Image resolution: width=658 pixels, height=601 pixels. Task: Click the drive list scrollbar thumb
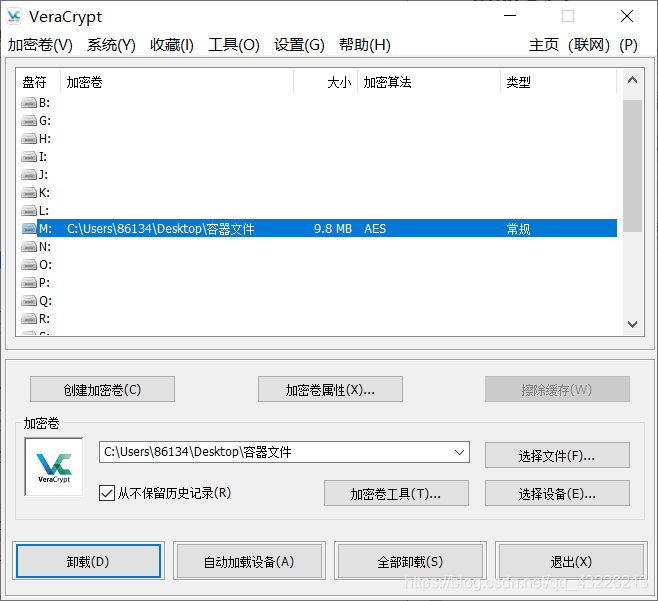pyautogui.click(x=632, y=166)
